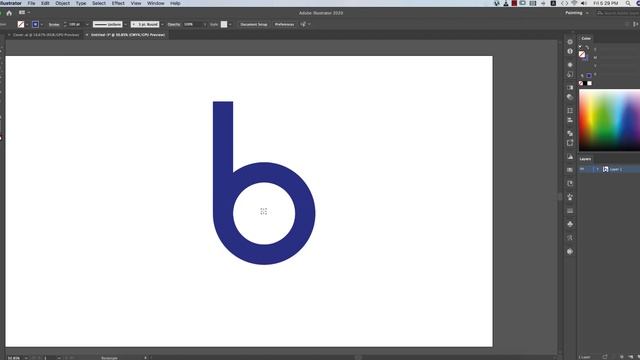
Task: Click the stroke weight stepper arrows
Action: coord(65,24)
